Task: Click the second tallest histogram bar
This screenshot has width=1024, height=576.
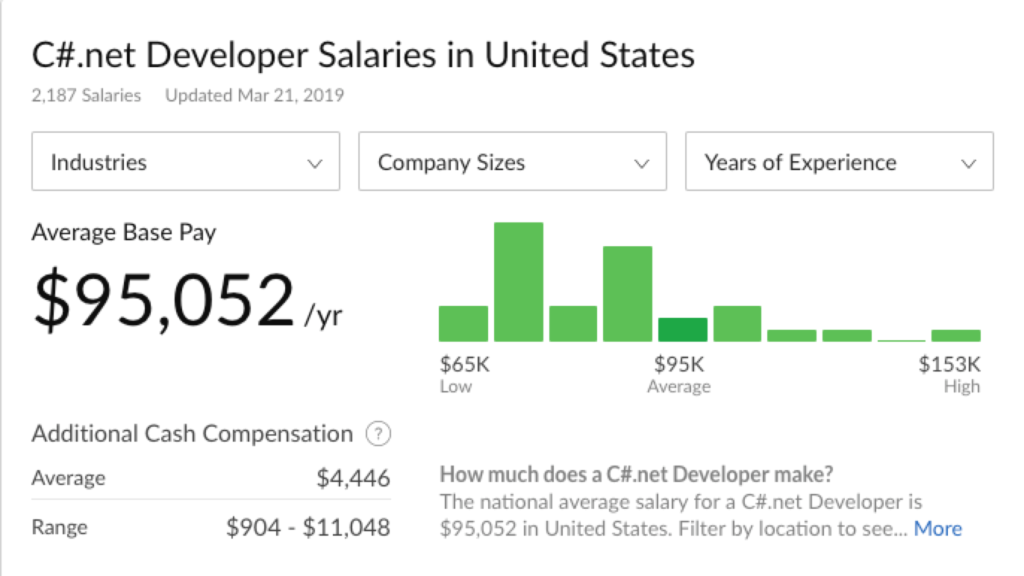Action: click(x=627, y=294)
